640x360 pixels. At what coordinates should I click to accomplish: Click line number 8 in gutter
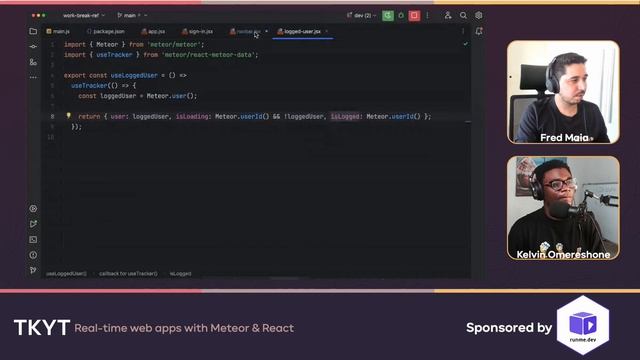click(x=52, y=117)
